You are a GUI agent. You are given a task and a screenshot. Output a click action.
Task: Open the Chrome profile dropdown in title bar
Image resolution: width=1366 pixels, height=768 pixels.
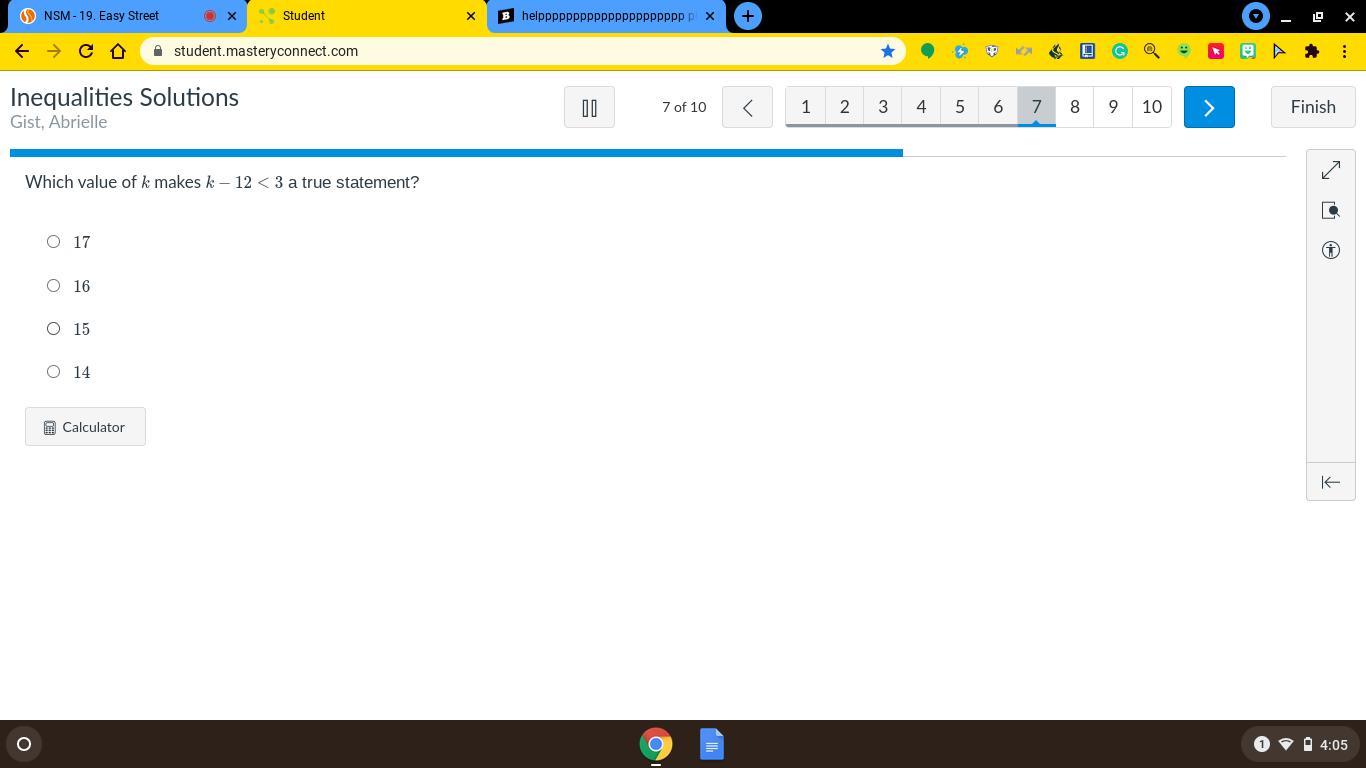point(1256,16)
